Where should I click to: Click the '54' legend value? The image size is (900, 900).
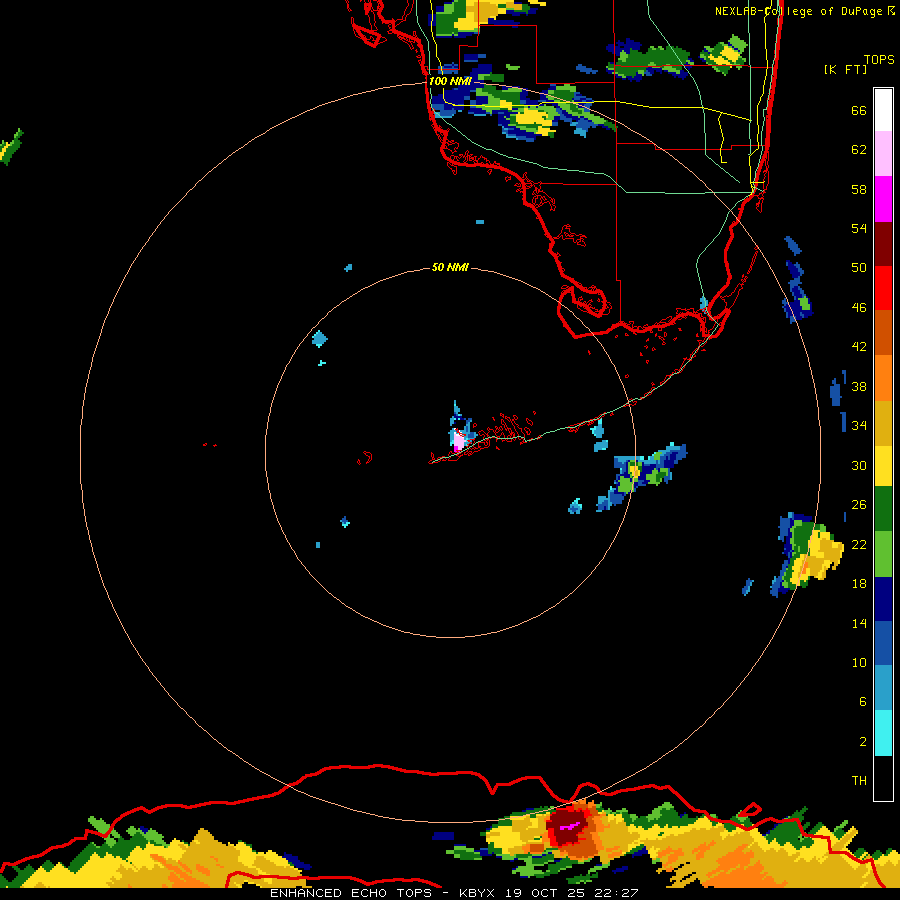859,228
